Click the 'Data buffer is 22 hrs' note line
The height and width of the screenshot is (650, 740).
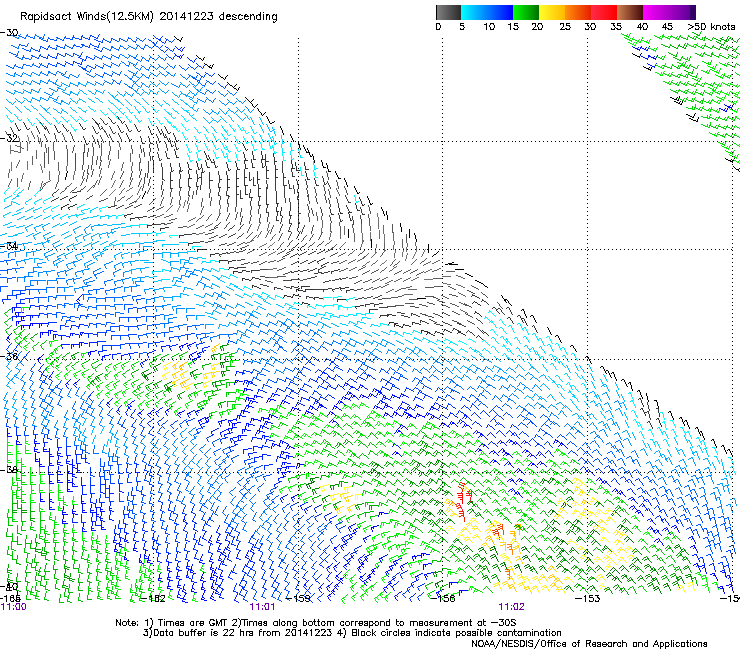352,633
